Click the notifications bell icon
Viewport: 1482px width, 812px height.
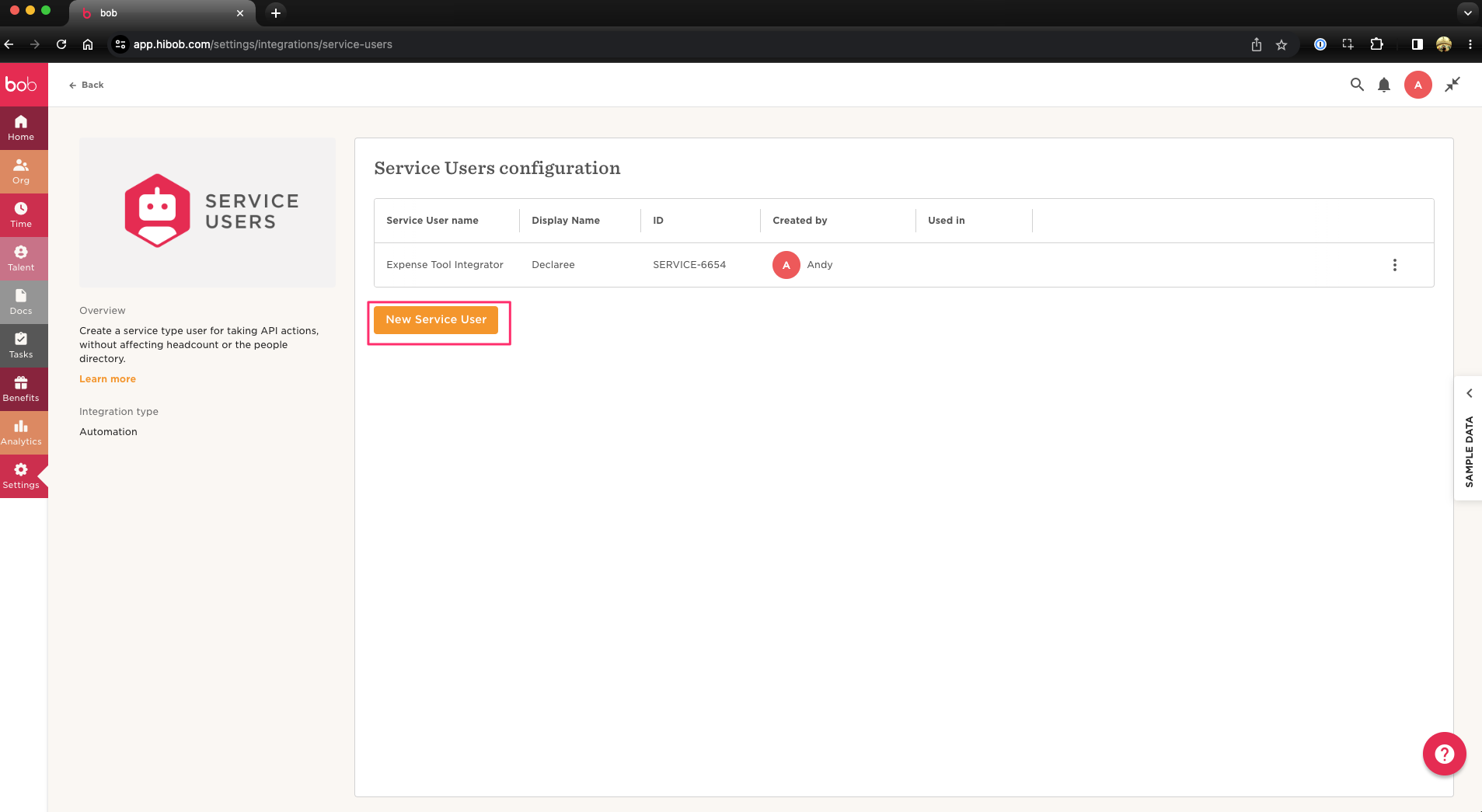[x=1383, y=85]
